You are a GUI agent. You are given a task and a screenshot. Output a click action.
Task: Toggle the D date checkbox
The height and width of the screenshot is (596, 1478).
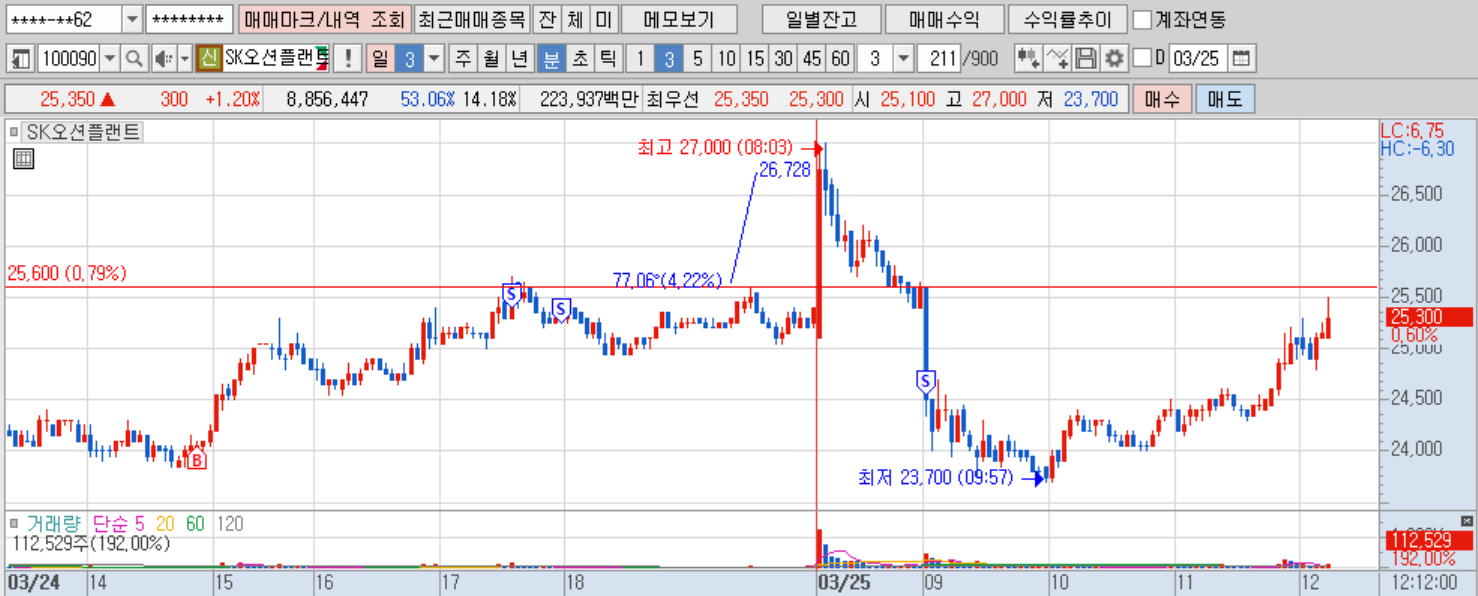click(1142, 58)
